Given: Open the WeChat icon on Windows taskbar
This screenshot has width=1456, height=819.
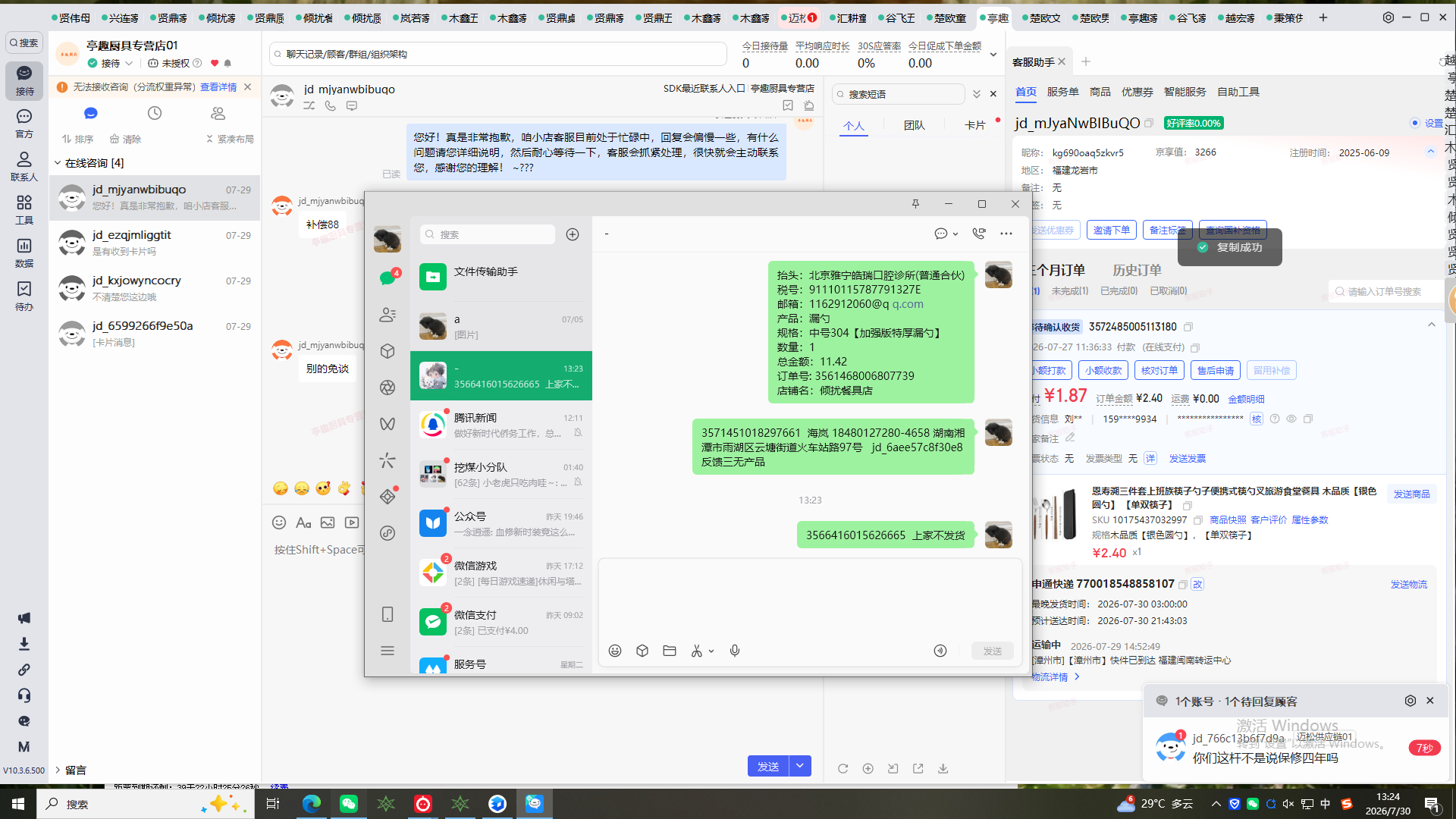Looking at the screenshot, I should point(349,804).
